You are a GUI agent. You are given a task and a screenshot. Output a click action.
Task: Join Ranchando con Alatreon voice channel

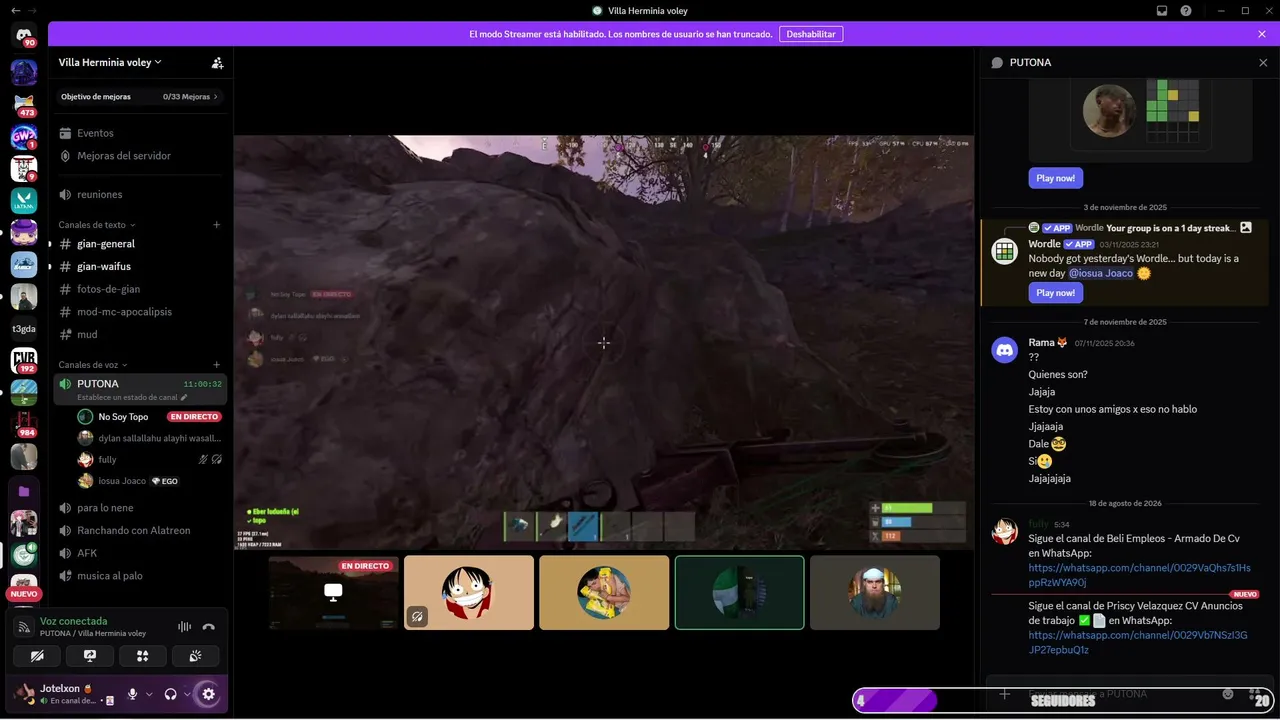click(x=140, y=530)
